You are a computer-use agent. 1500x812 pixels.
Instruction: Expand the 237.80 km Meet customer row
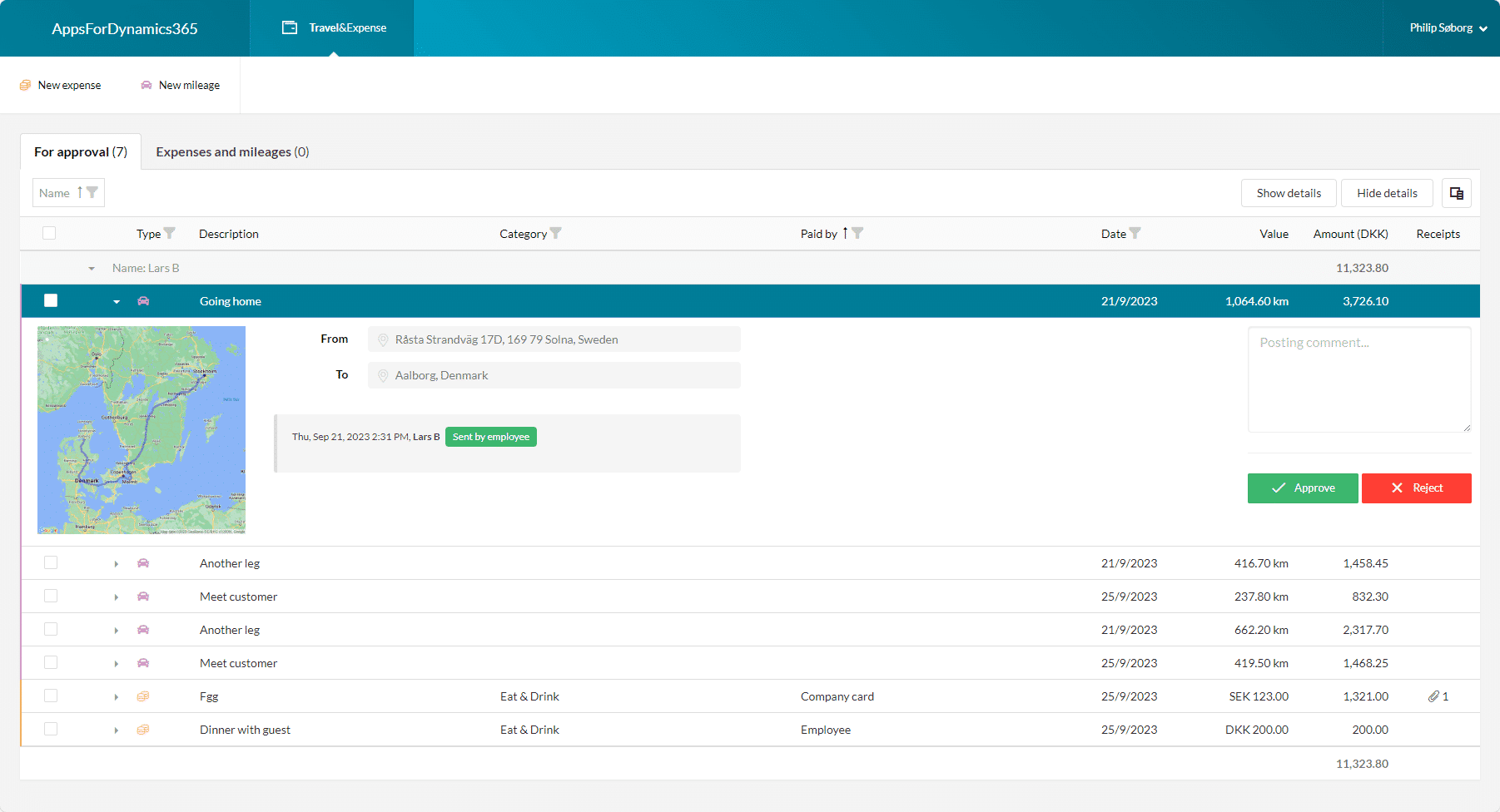117,597
